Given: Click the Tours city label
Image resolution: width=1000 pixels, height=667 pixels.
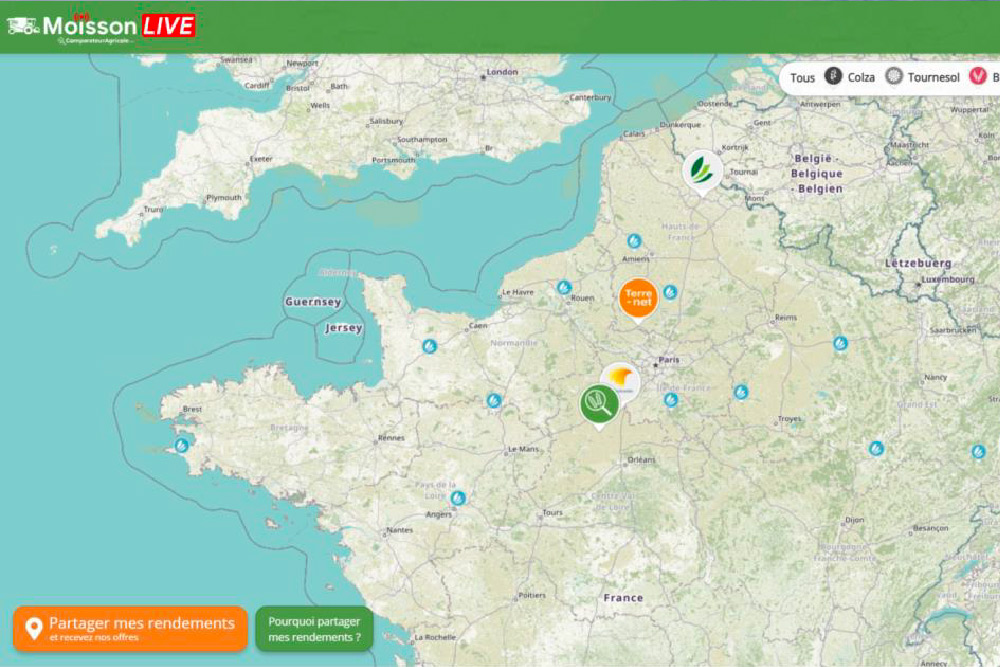Looking at the screenshot, I should (552, 512).
